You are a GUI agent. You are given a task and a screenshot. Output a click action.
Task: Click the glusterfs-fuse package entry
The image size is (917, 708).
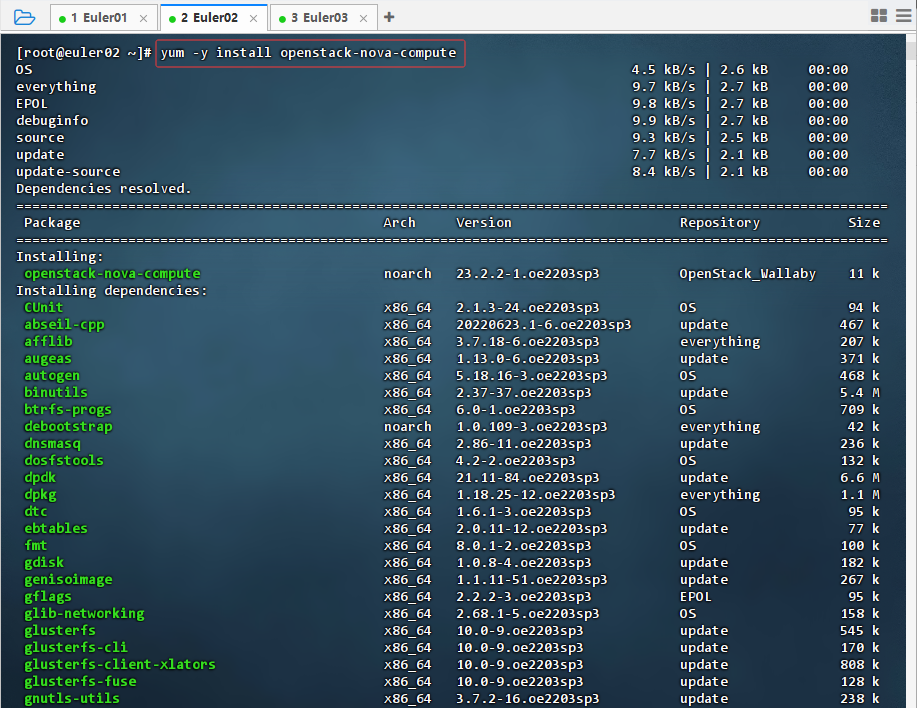click(80, 681)
